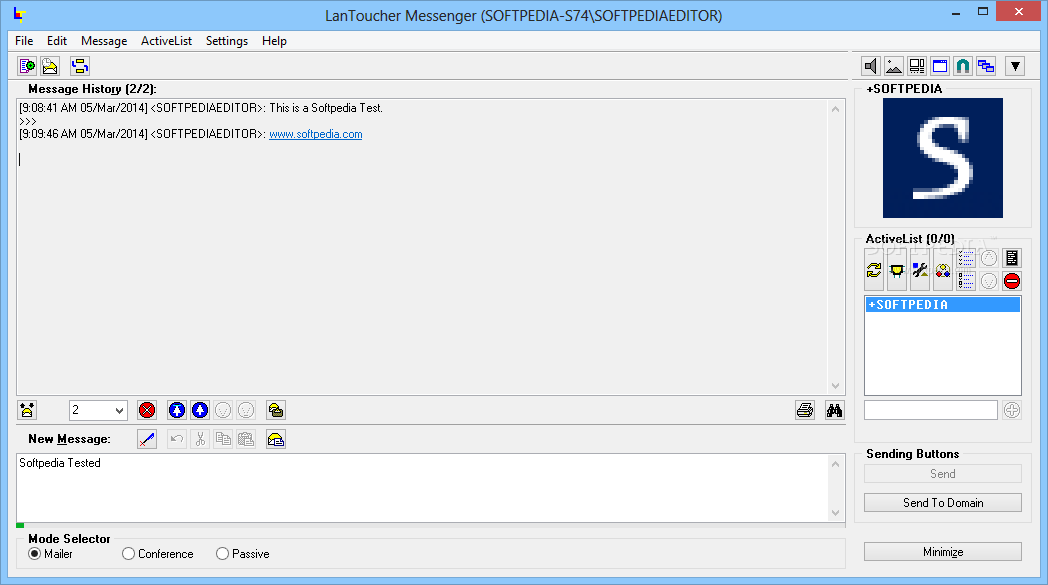Screen dimensions: 1048x585
Task: Click the blue circle plain up-arrow icon
Action: 200,410
